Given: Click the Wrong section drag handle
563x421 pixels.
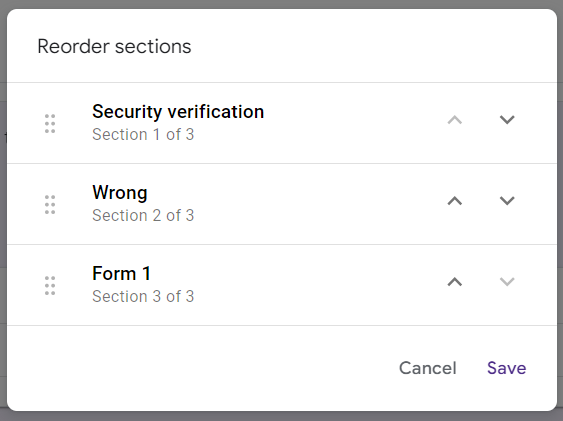Looking at the screenshot, I should pos(50,205).
